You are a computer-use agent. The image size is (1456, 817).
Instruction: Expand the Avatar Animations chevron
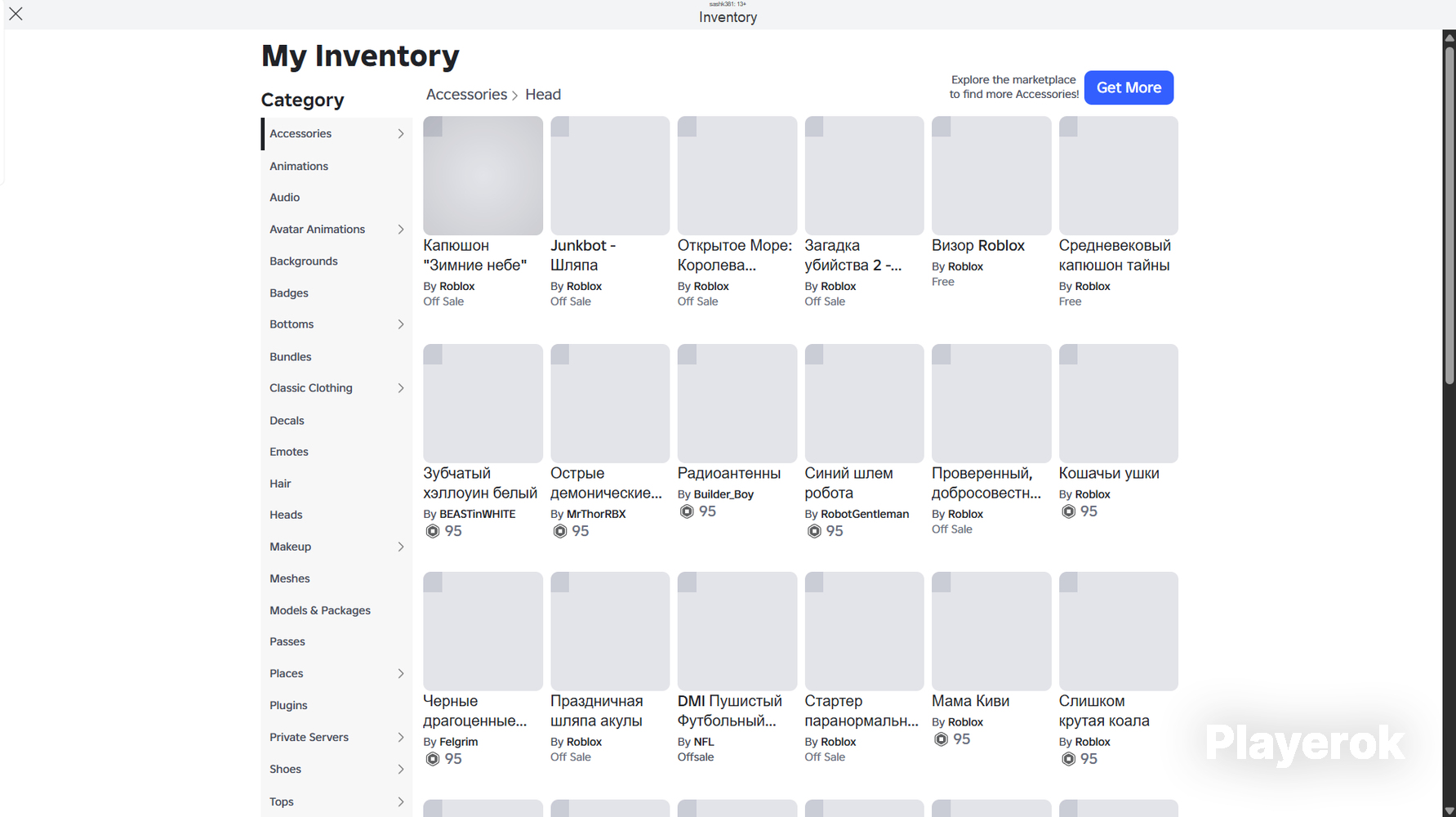(x=401, y=230)
